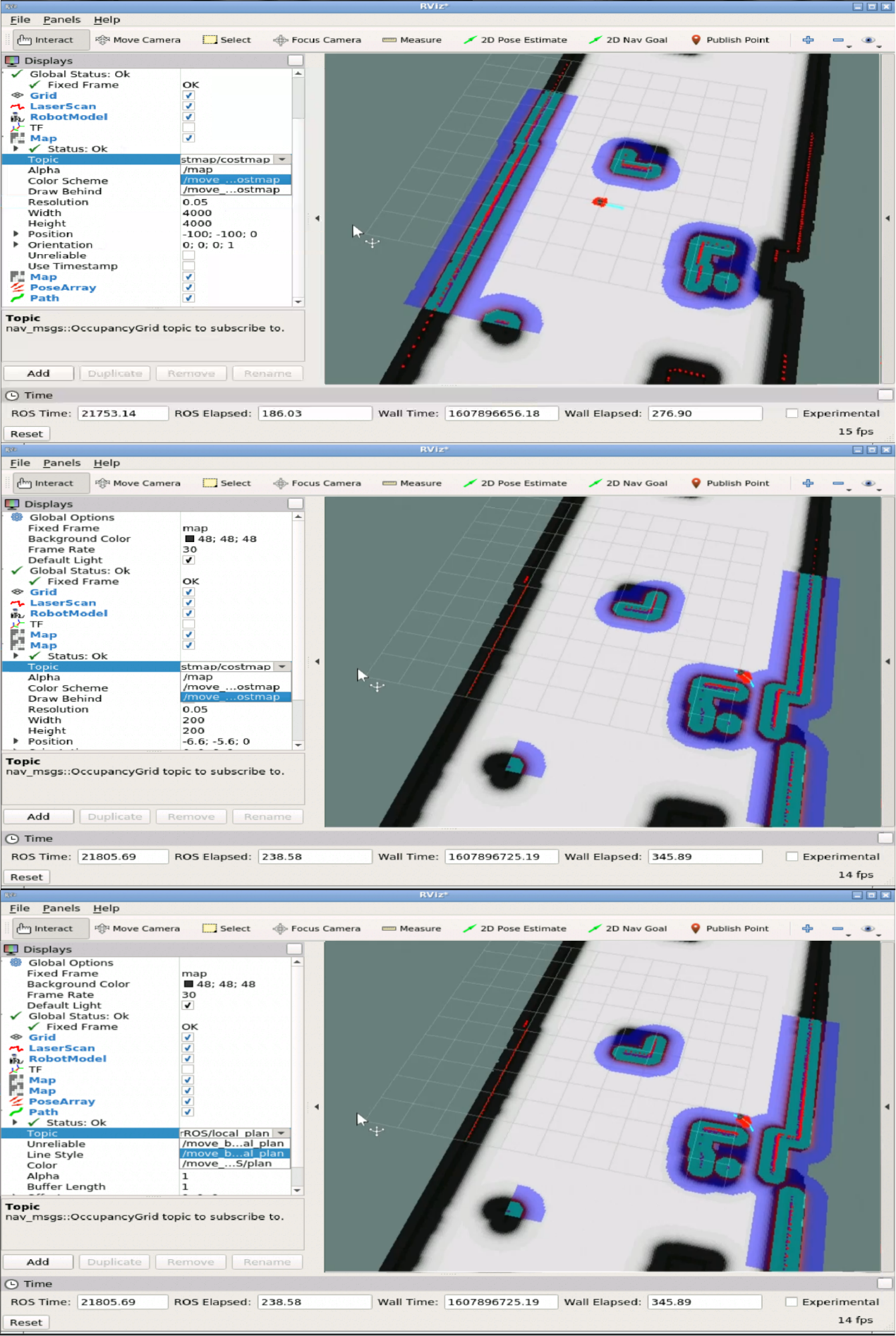Click Reset button in top RViz window
896x1336 pixels.
(27, 434)
